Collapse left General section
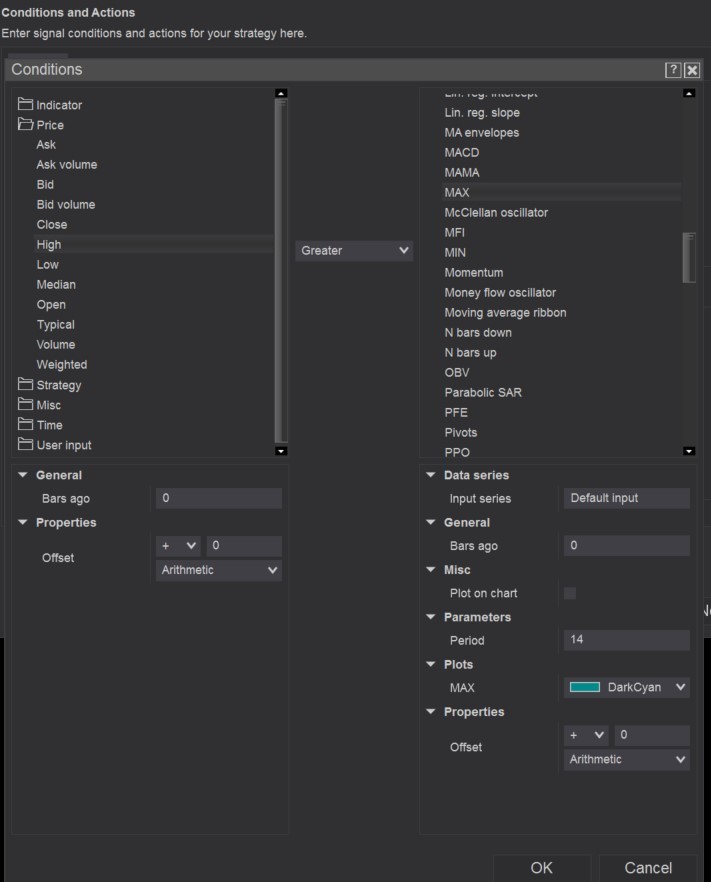The height and width of the screenshot is (882, 711). tap(23, 475)
